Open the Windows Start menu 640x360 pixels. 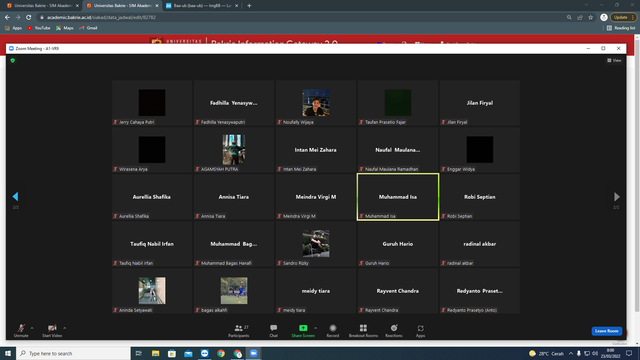8,353
